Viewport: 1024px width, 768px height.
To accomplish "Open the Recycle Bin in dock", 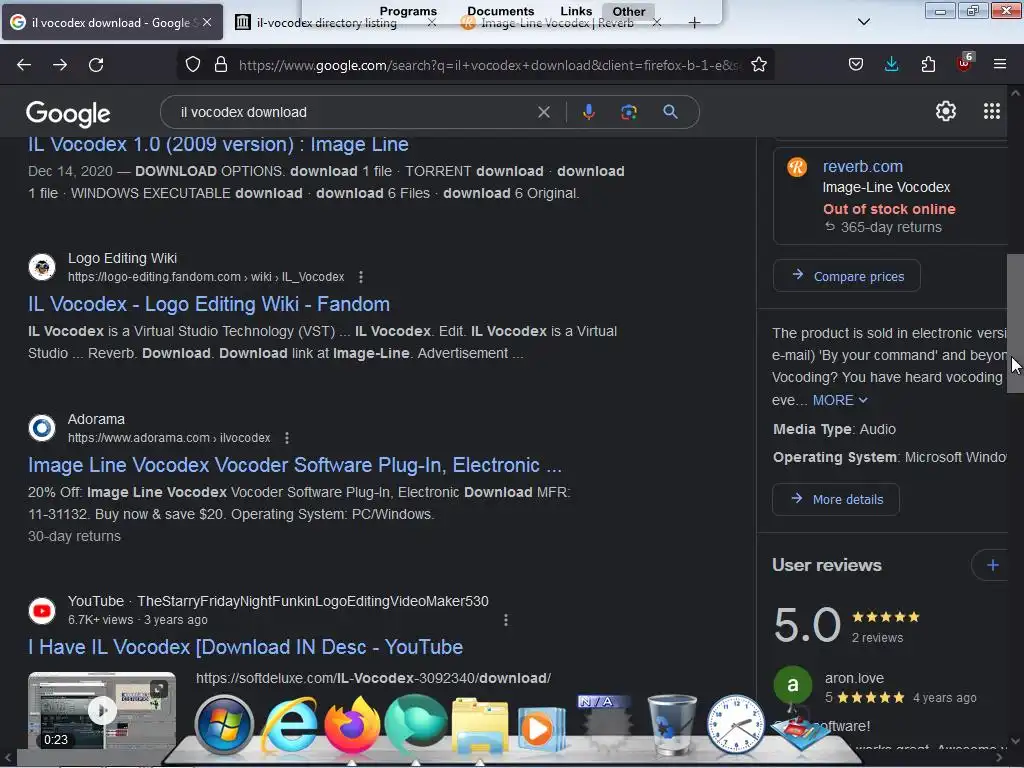I will pyautogui.click(x=672, y=725).
